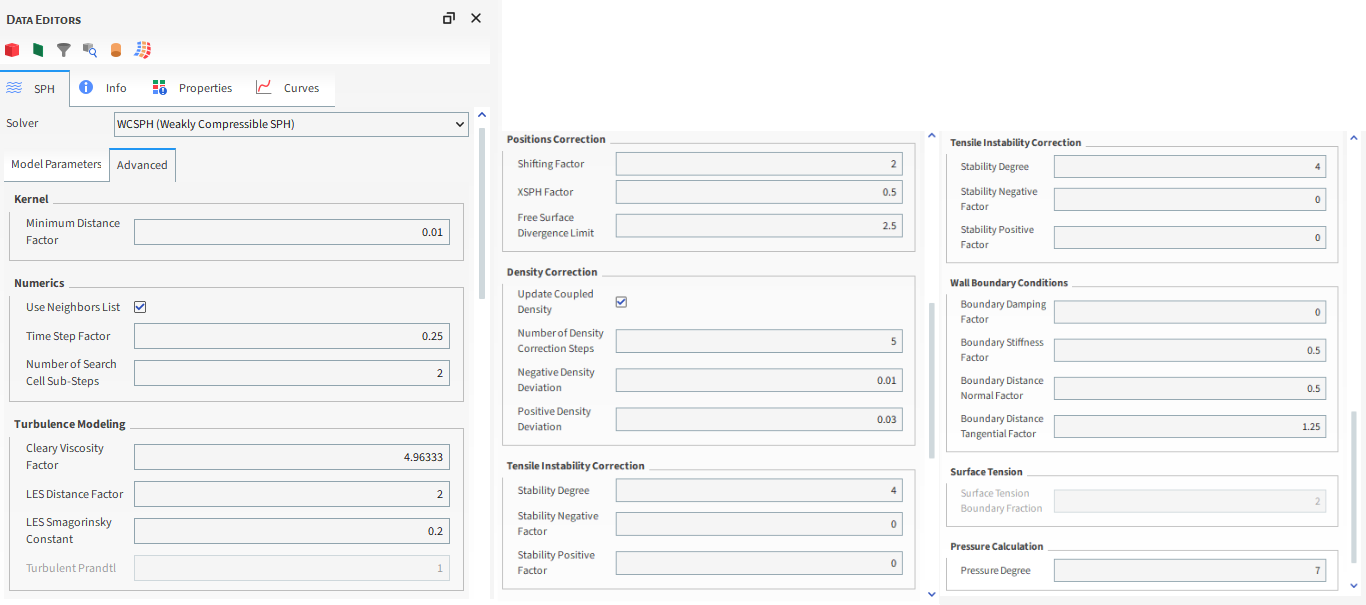Disable Update Coupled Density
1366x605 pixels.
621,301
